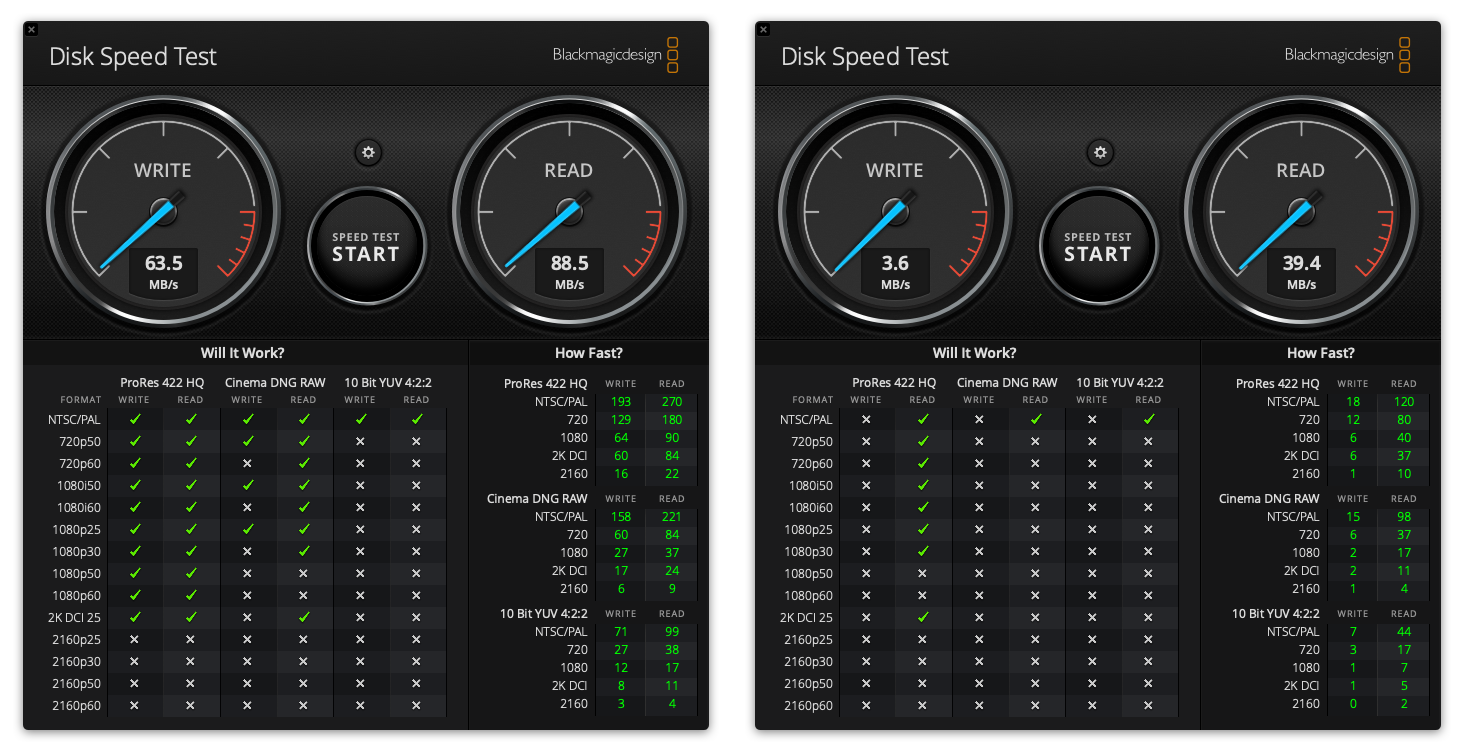Open settings gear in the 3.6 MB/s write window
This screenshot has height=756, width=1464.
click(1100, 153)
